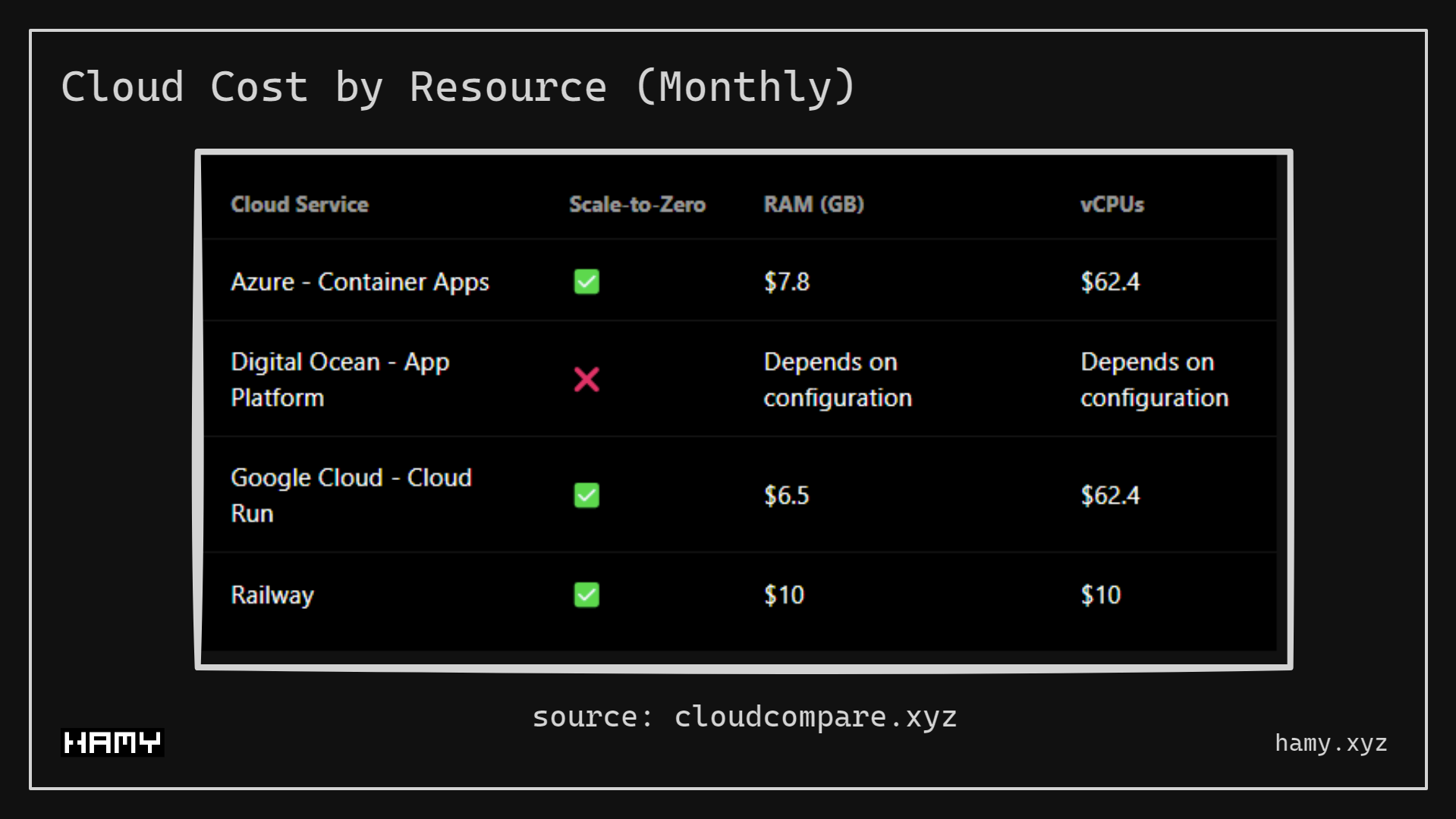Viewport: 1456px width, 819px height.
Task: Click the $7.8 RAM price for Azure
Action: point(786,281)
